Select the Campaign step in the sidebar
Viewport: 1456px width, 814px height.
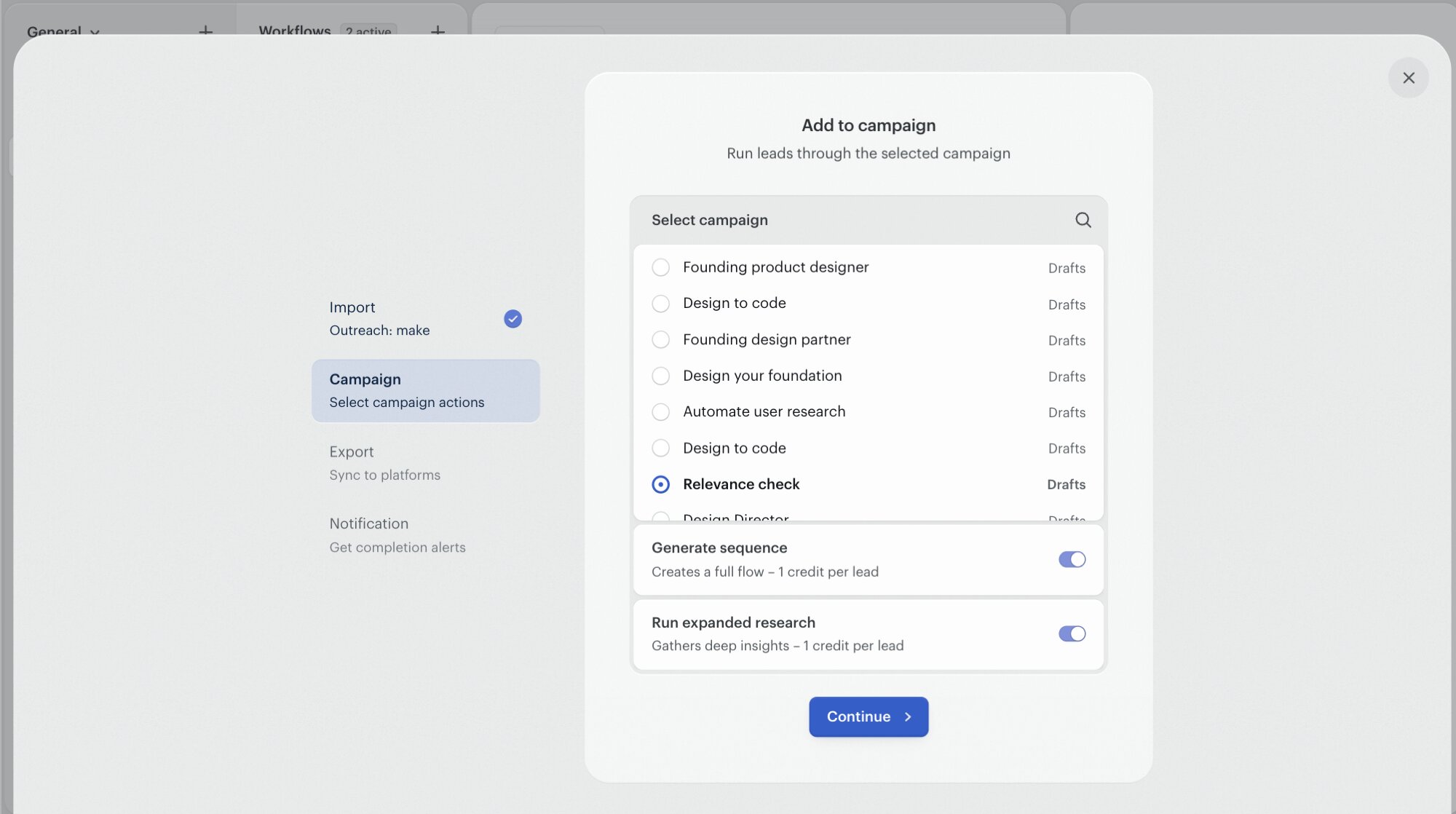[x=425, y=391]
